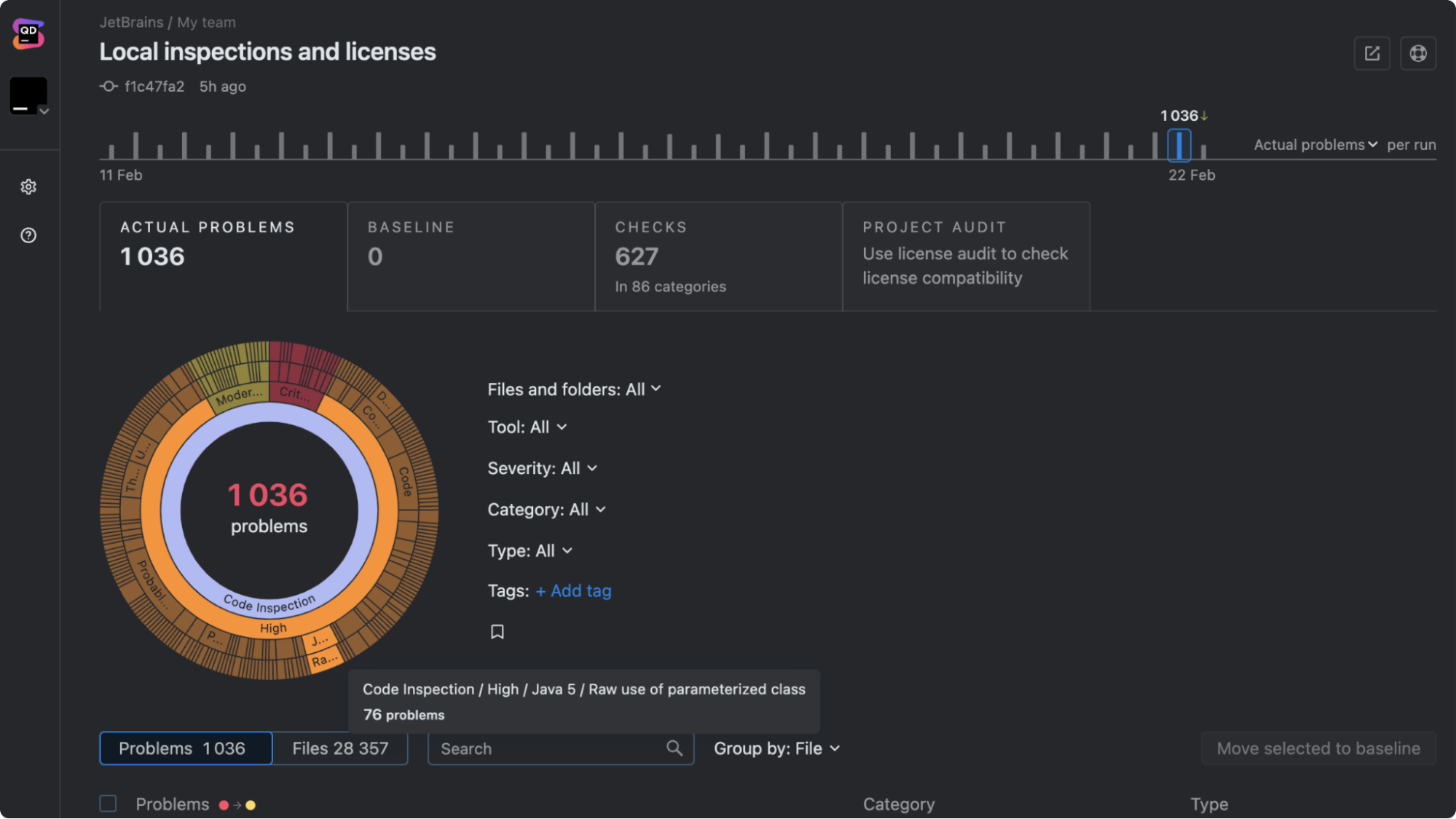Add a tag via the Add tag link

572,590
